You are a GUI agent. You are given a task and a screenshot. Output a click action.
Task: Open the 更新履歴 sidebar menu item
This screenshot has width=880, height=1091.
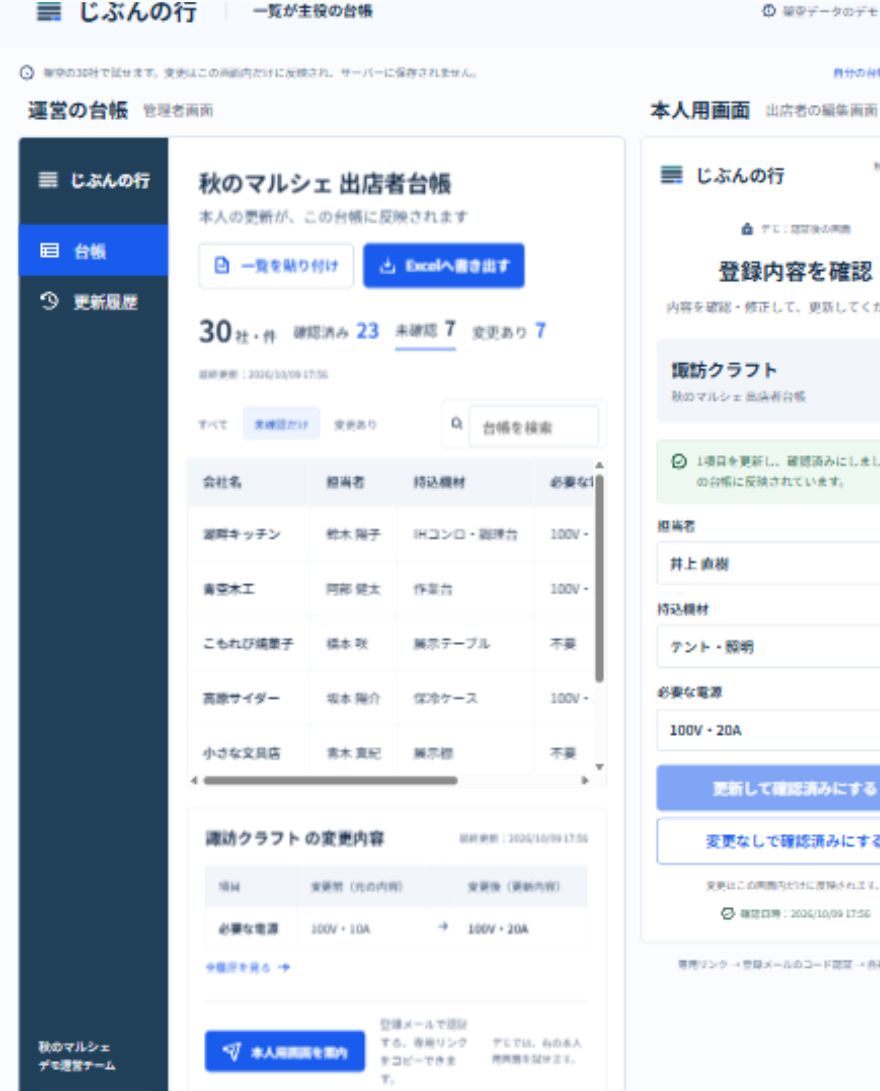click(x=93, y=301)
